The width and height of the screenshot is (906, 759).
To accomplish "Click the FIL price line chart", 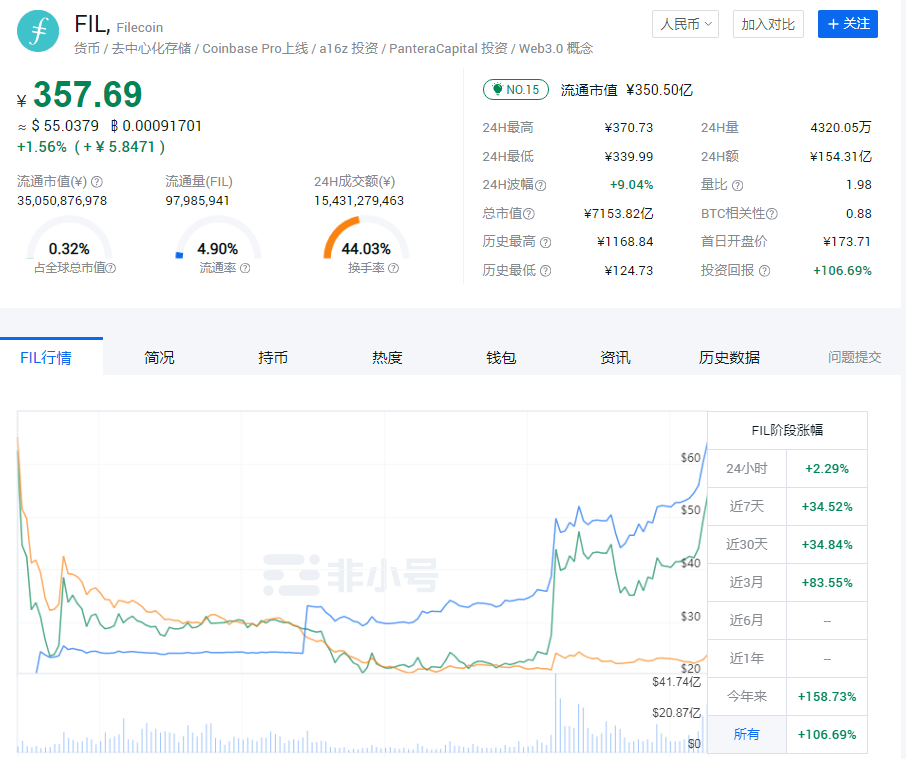I will pos(362,543).
